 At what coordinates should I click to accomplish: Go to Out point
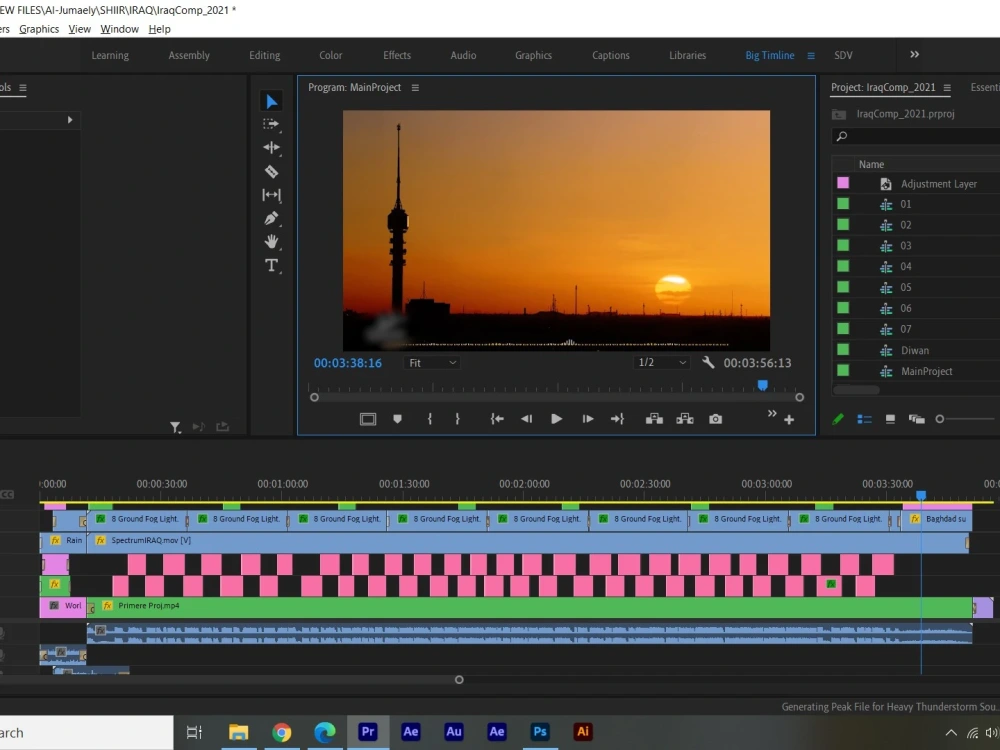pyautogui.click(x=617, y=419)
